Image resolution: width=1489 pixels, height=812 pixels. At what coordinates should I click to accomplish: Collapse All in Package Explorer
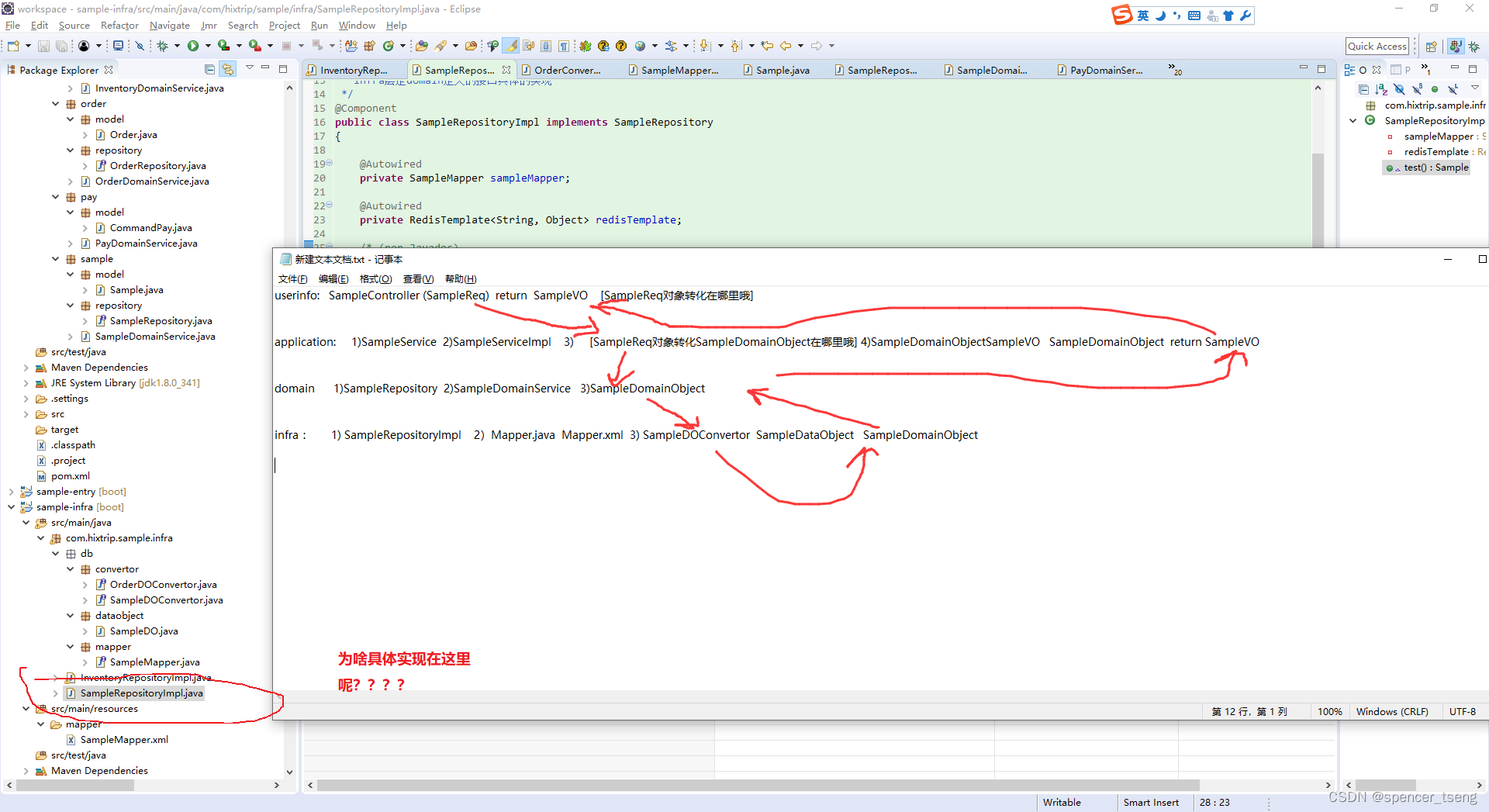point(210,69)
